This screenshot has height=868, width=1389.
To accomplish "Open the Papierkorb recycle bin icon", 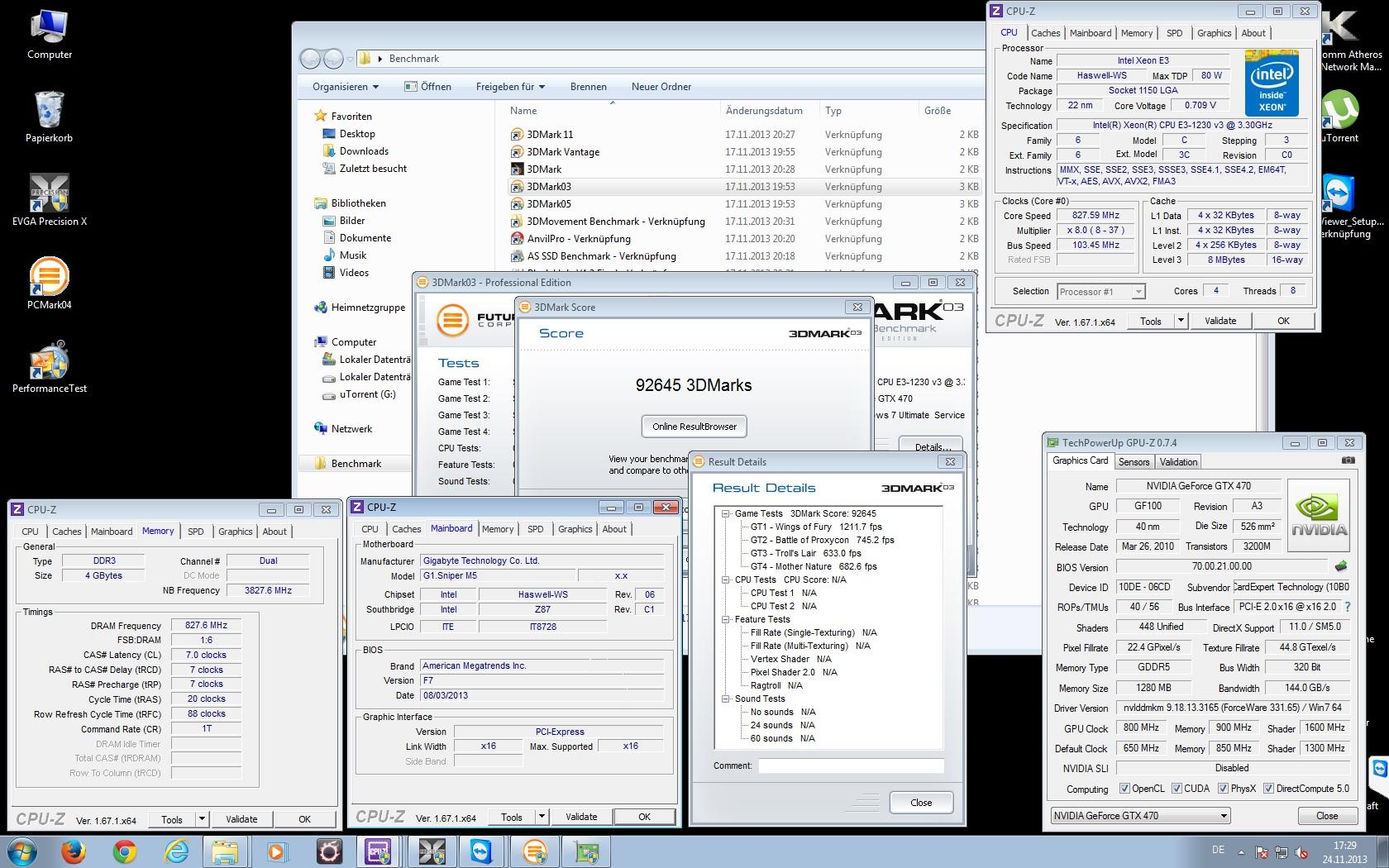I will [x=49, y=117].
